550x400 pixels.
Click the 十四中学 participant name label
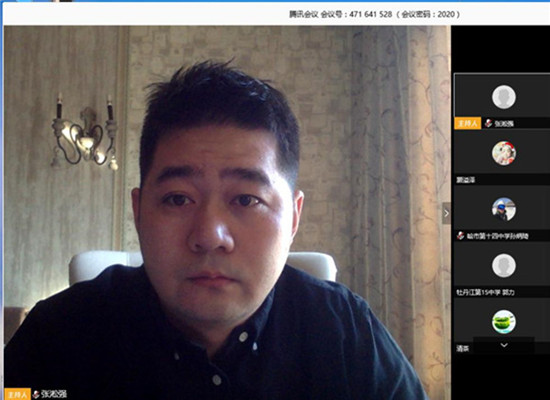pyautogui.click(x=497, y=236)
